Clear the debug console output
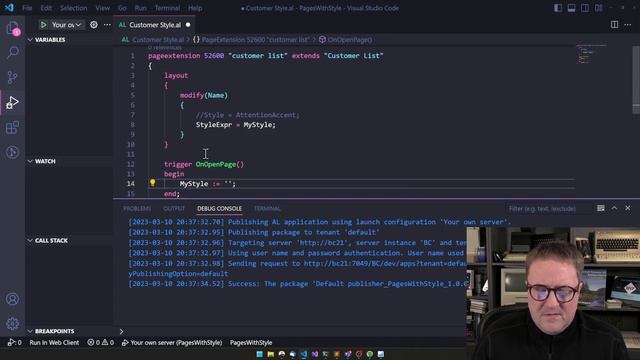 click(x=600, y=208)
